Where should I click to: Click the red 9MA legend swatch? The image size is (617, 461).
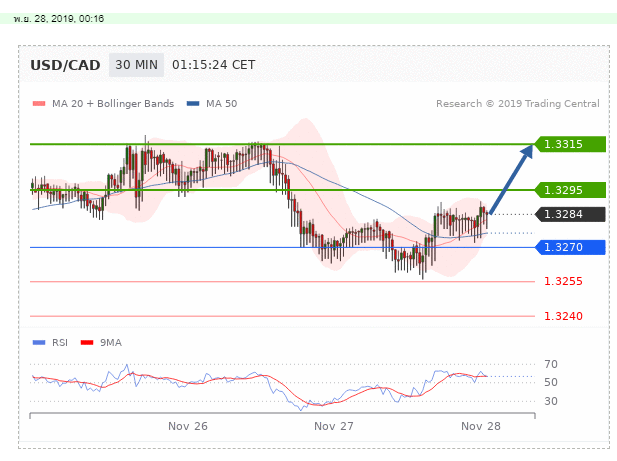pyautogui.click(x=87, y=343)
